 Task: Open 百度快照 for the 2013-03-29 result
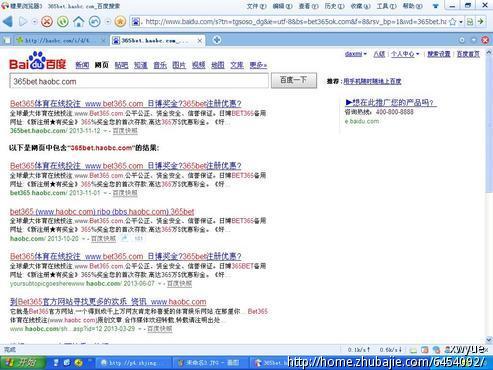(x=159, y=329)
